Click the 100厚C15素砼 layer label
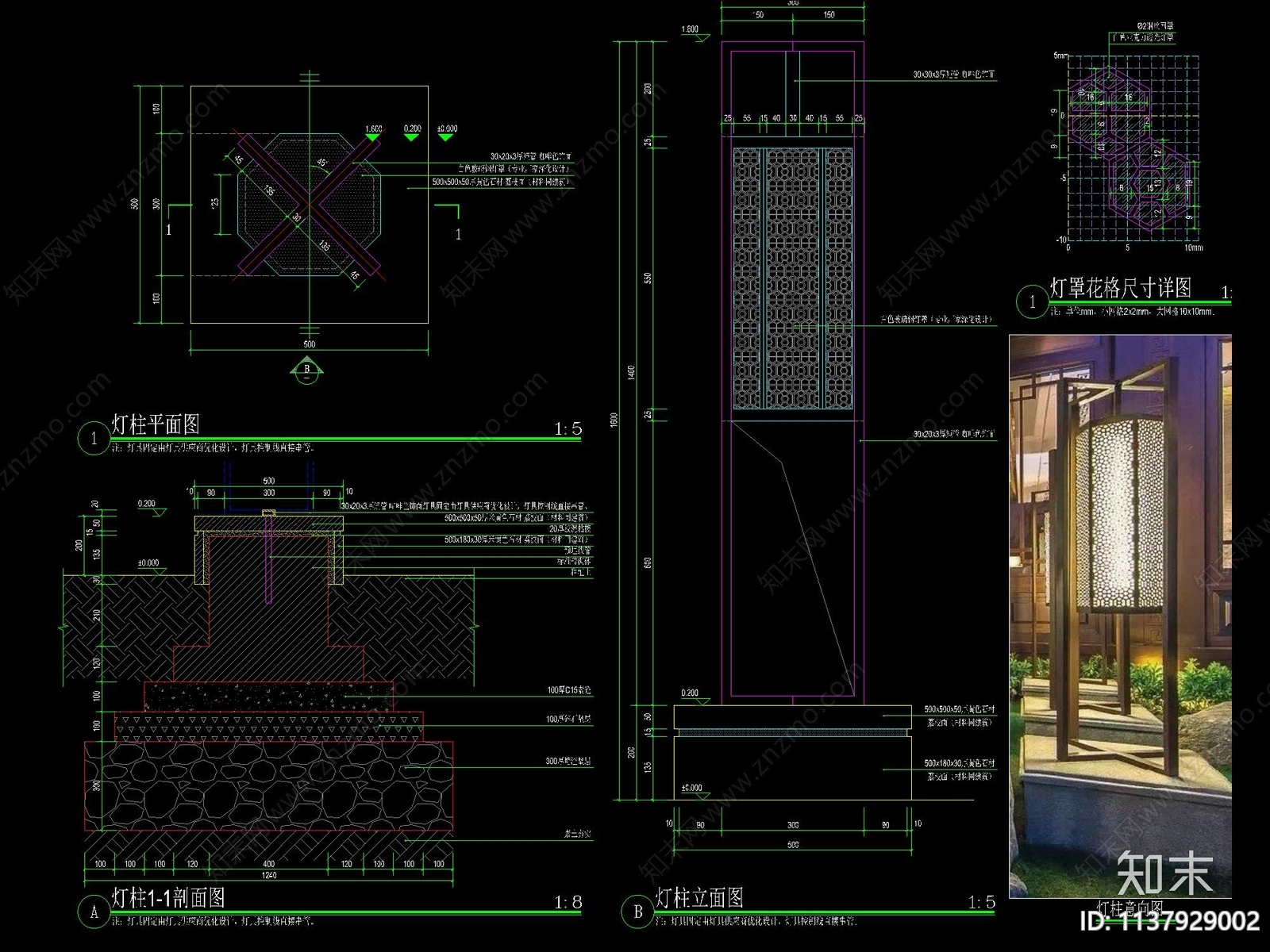 [568, 690]
